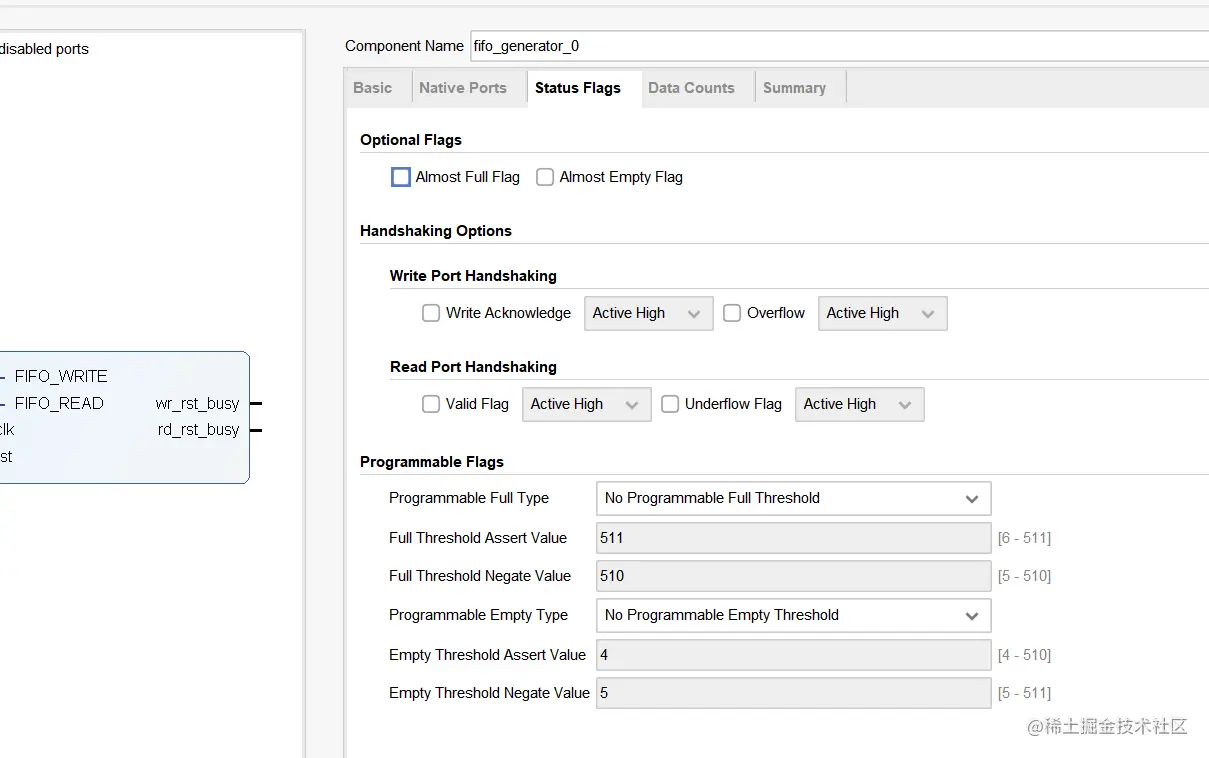Viewport: 1209px width, 758px height.
Task: Enable the Almost Full Flag checkbox
Action: (401, 177)
